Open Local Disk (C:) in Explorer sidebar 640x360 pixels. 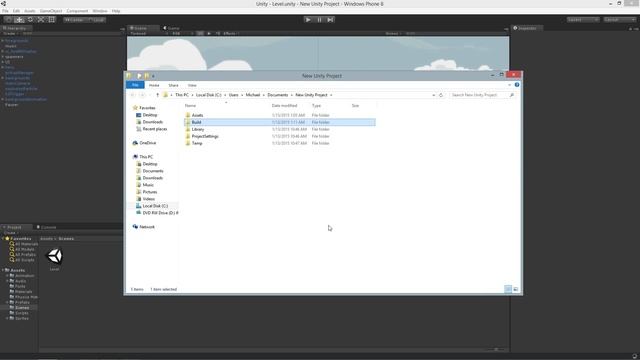(152, 206)
